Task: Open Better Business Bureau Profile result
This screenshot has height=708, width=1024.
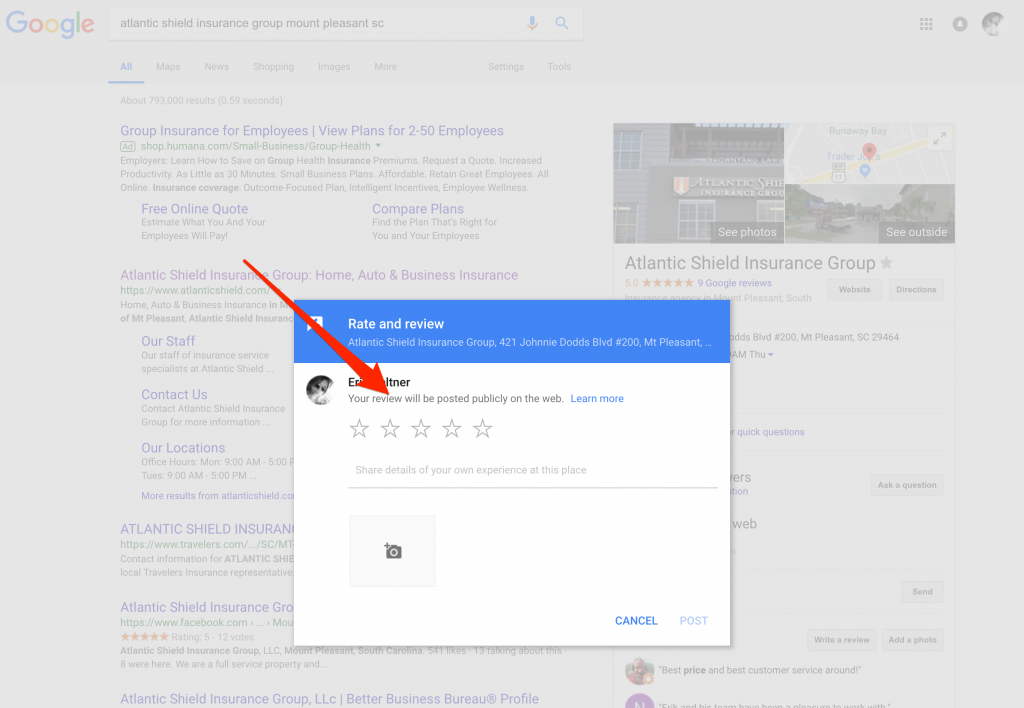Action: pyautogui.click(x=329, y=699)
